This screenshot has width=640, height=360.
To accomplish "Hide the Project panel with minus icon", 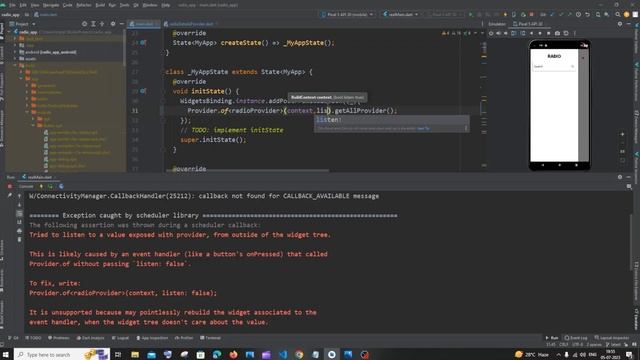I will [x=122, y=24].
